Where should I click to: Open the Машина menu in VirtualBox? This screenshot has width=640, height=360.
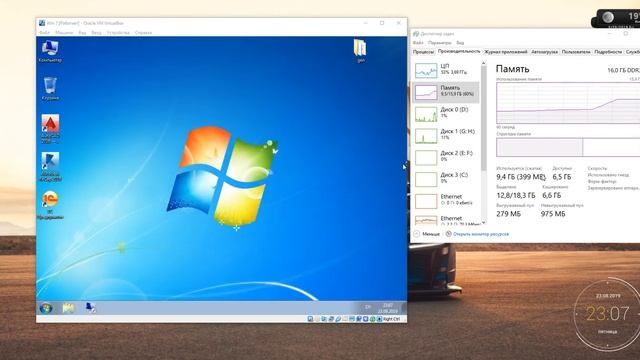coord(64,32)
